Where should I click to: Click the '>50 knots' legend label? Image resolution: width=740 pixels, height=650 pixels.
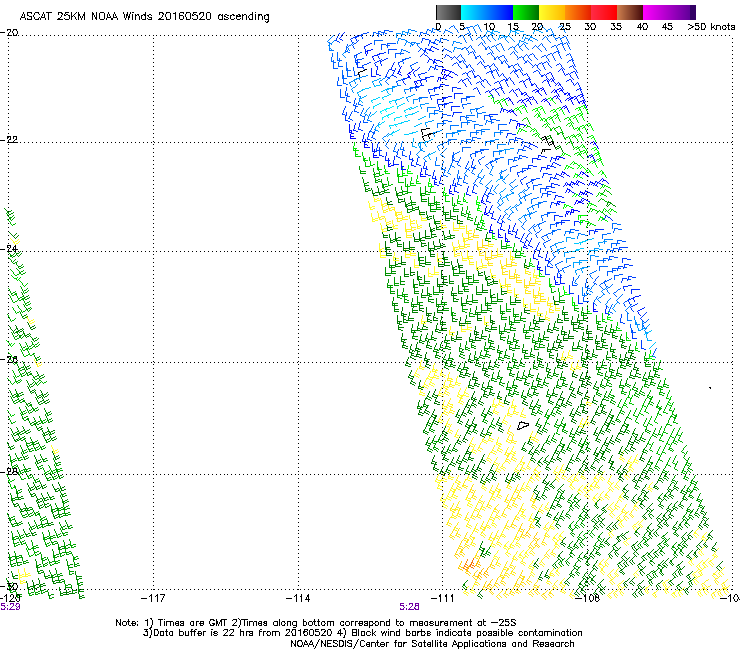[711, 27]
